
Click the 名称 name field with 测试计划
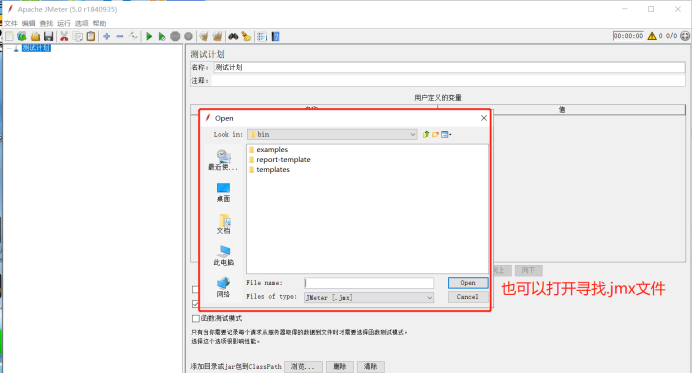tap(449, 68)
